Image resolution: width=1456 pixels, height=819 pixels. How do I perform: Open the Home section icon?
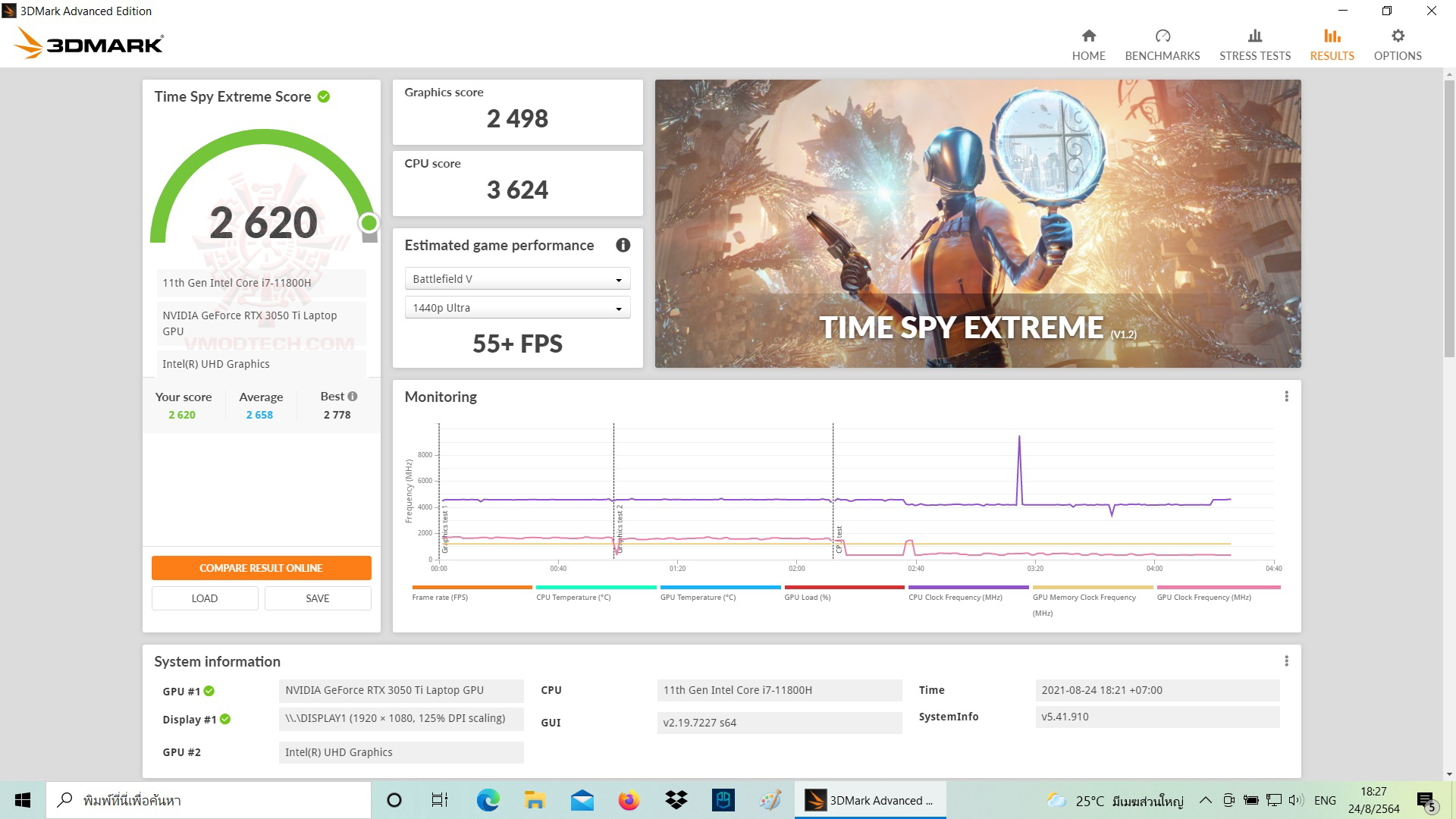pyautogui.click(x=1088, y=36)
